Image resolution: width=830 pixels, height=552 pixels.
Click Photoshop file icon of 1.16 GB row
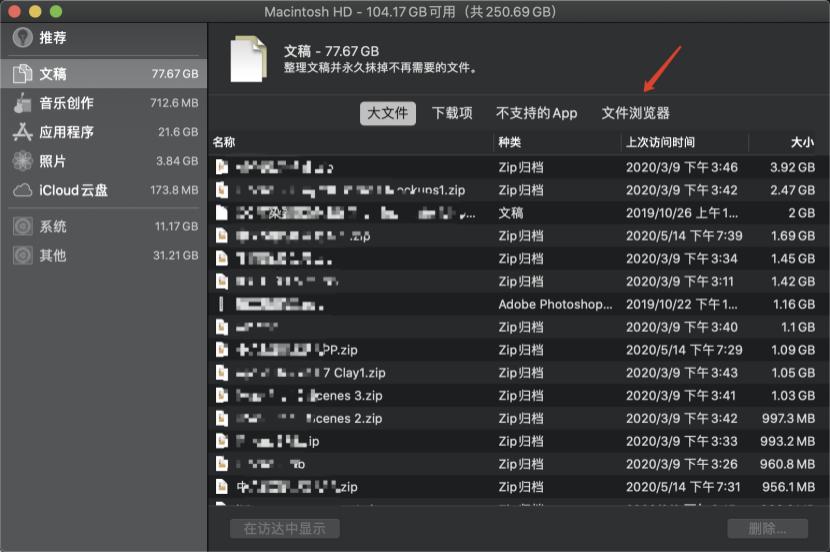[222, 304]
